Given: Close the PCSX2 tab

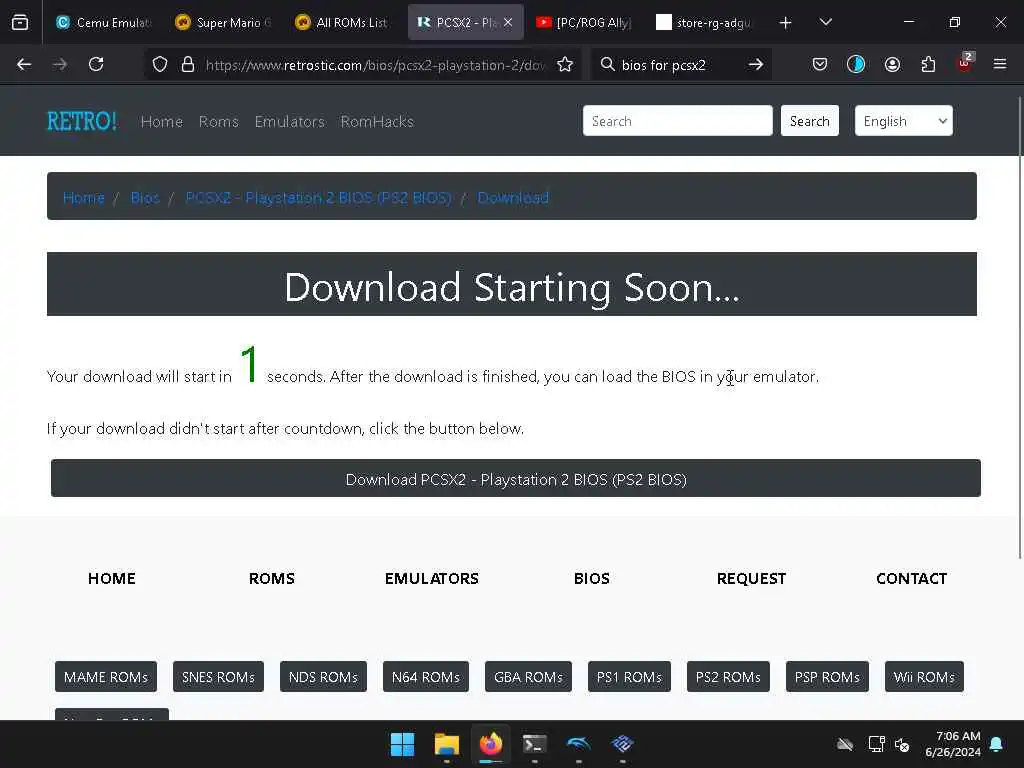Looking at the screenshot, I should click(x=508, y=22).
